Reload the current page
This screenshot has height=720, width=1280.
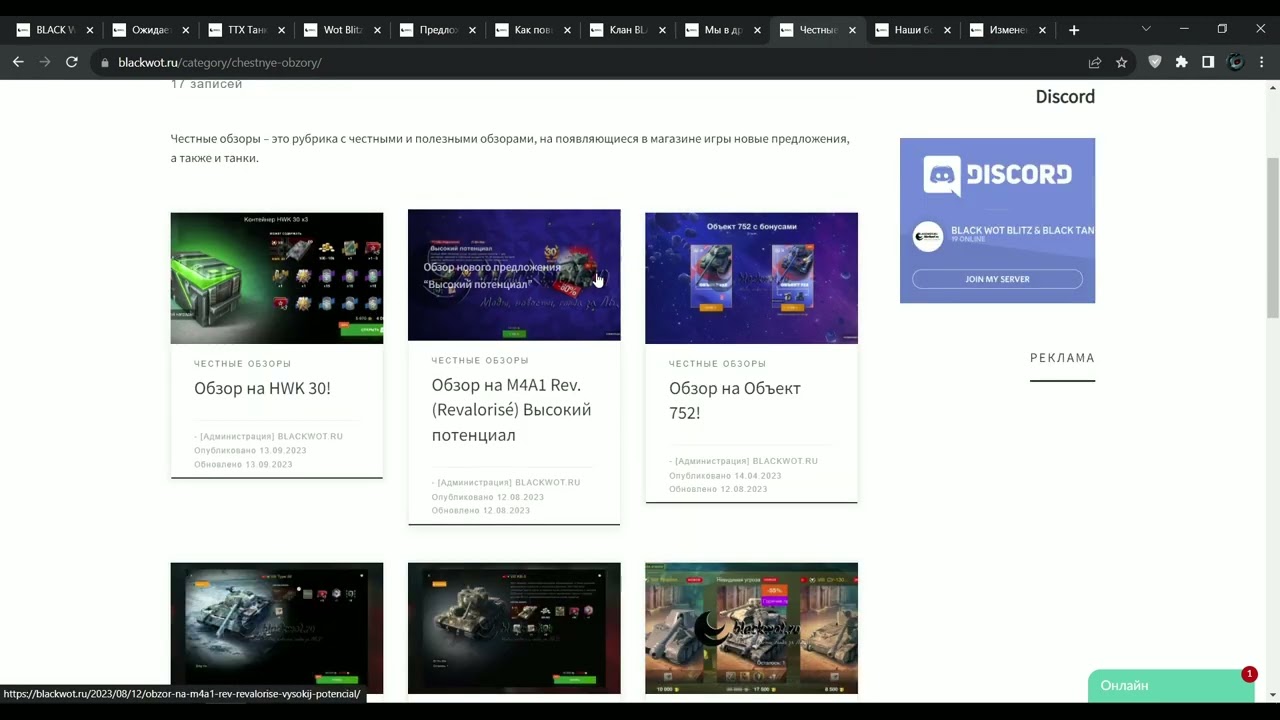[72, 62]
